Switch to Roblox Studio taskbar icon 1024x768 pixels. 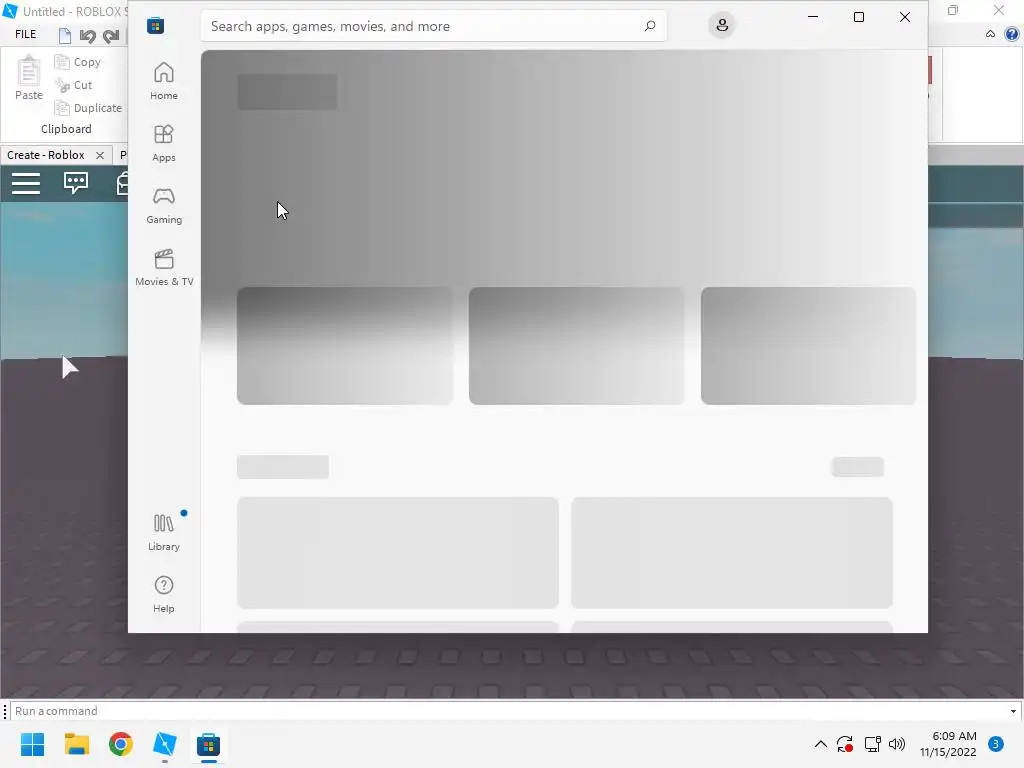165,744
